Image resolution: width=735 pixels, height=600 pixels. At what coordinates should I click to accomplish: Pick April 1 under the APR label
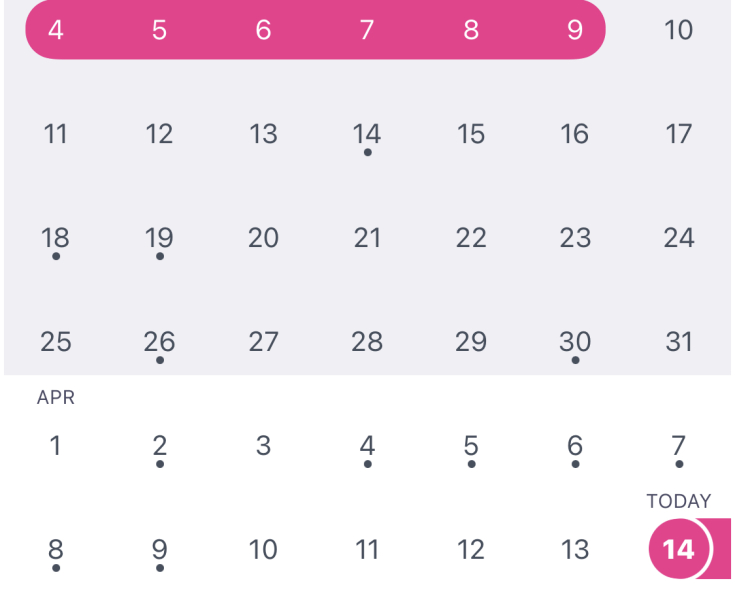(56, 446)
